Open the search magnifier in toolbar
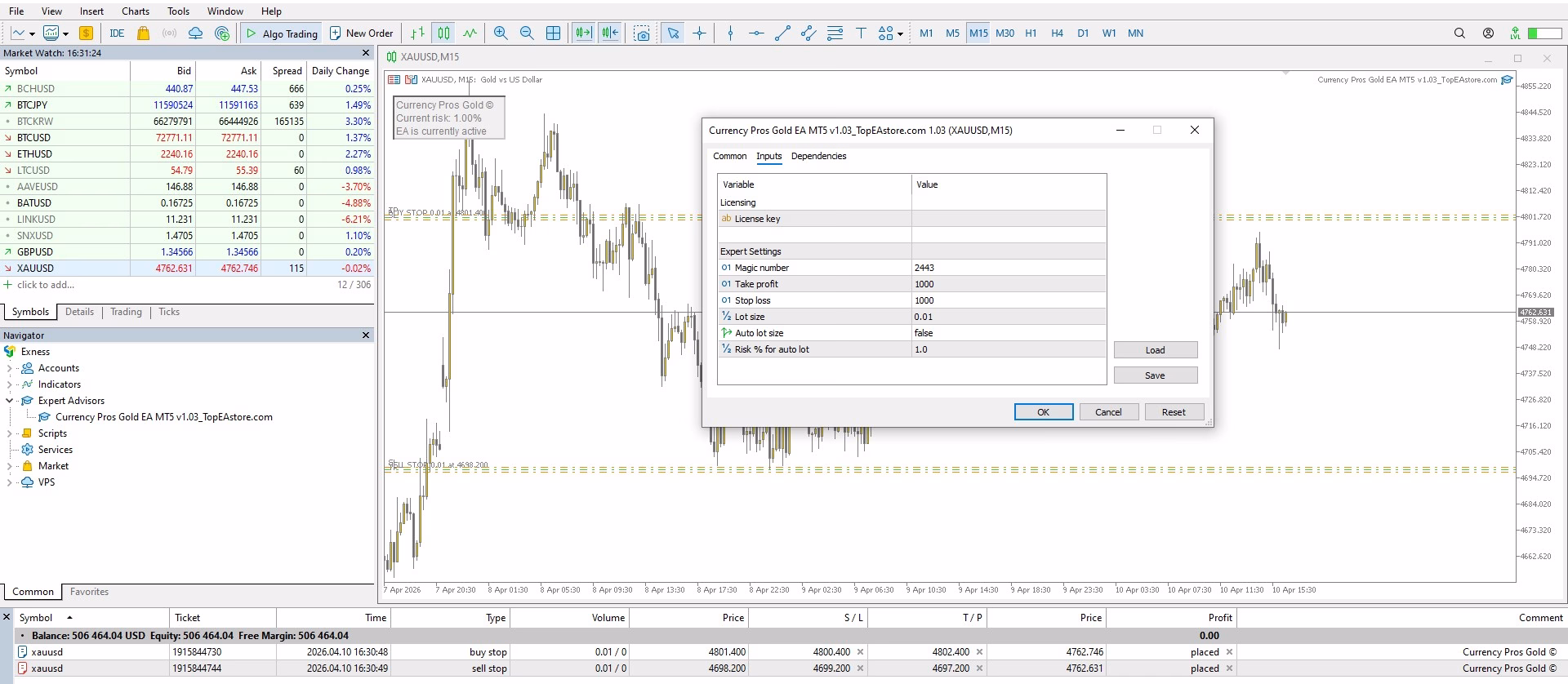 1459,33
